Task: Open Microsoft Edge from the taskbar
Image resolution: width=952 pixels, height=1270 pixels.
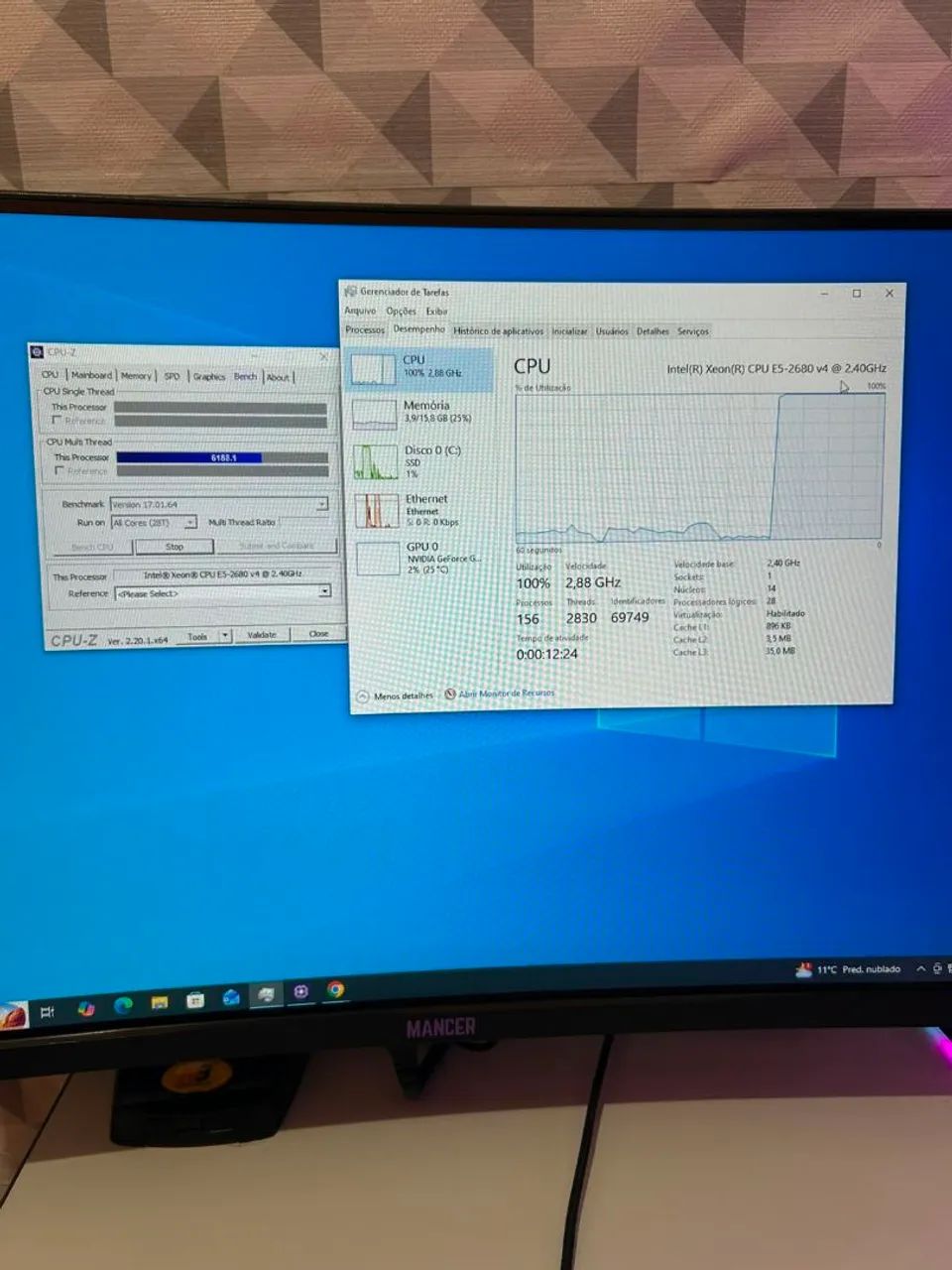Action: pyautogui.click(x=123, y=1004)
